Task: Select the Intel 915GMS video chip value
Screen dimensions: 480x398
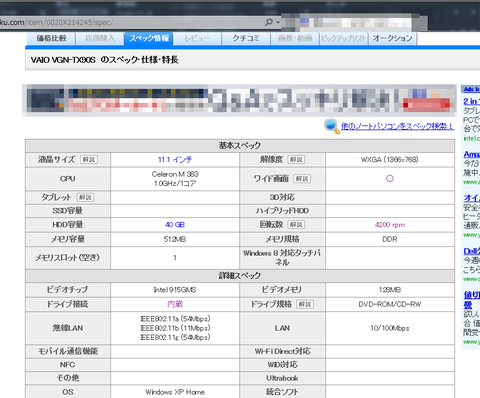Action: coord(175,290)
